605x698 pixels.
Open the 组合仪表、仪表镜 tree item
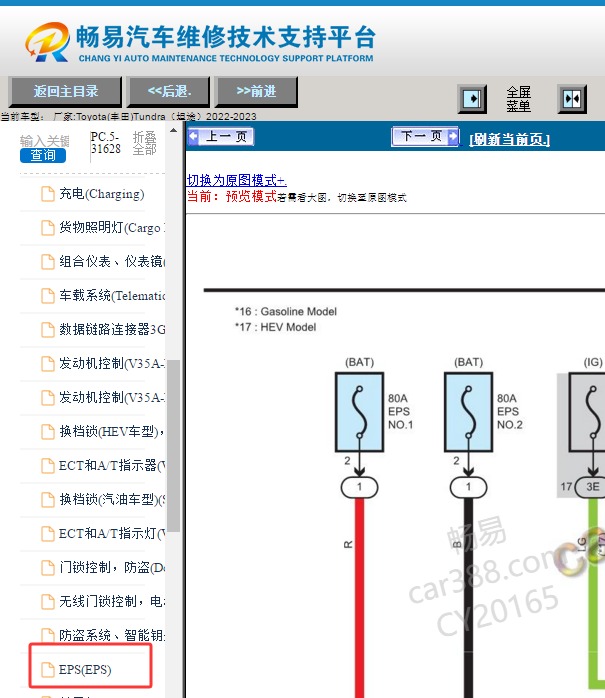111,261
